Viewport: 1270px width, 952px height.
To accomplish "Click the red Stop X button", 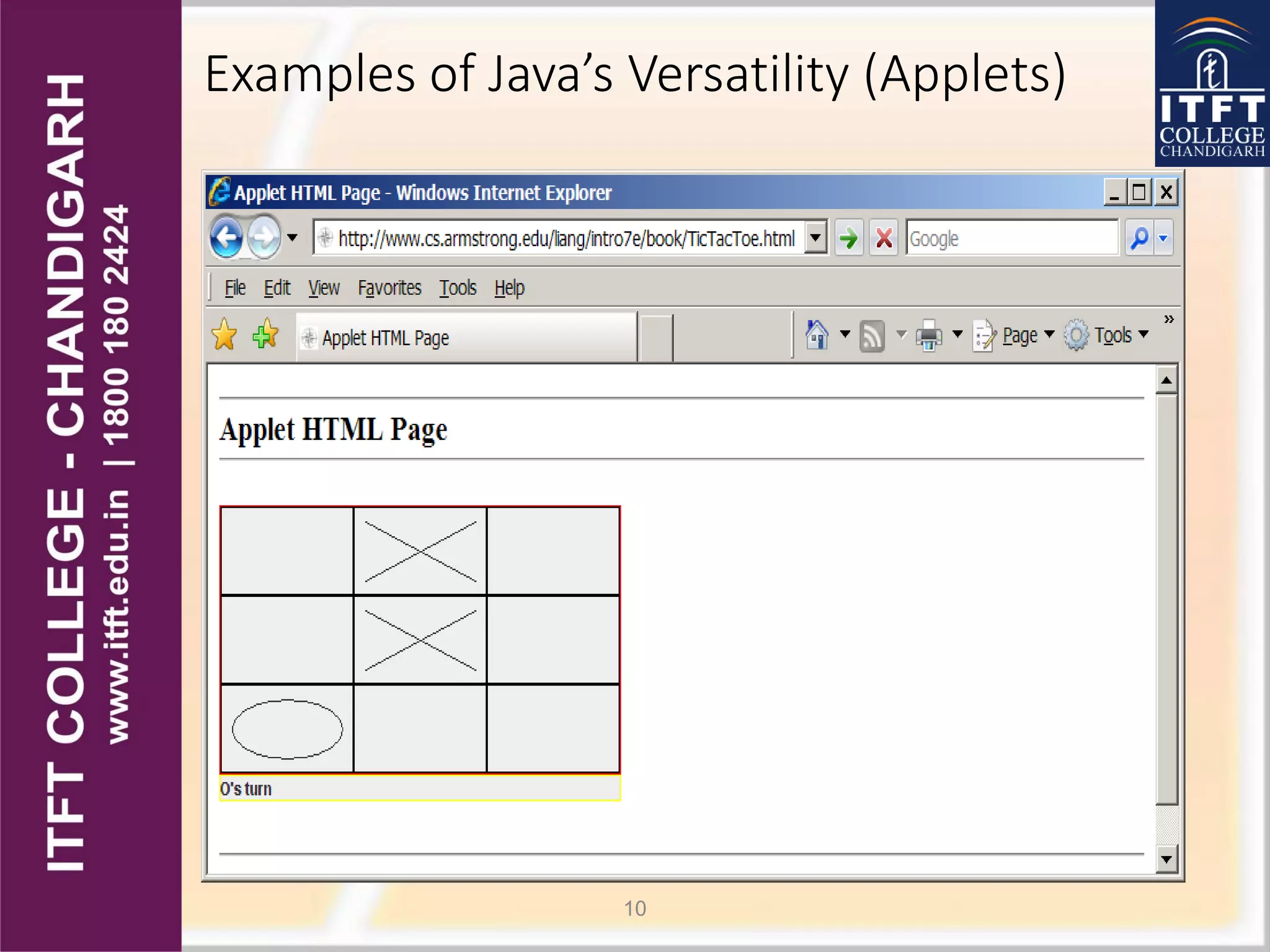I will coord(884,237).
